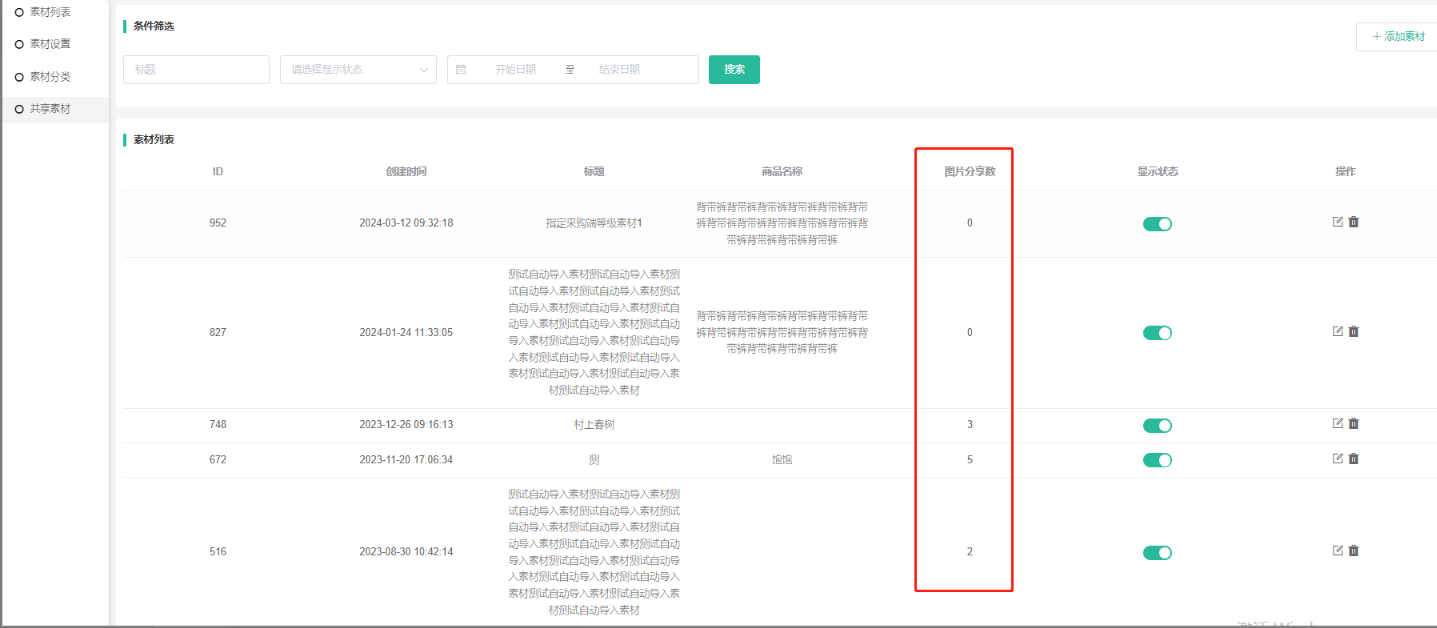This screenshot has width=1437, height=628.
Task: Click the green 搜索 button
Action: (734, 70)
